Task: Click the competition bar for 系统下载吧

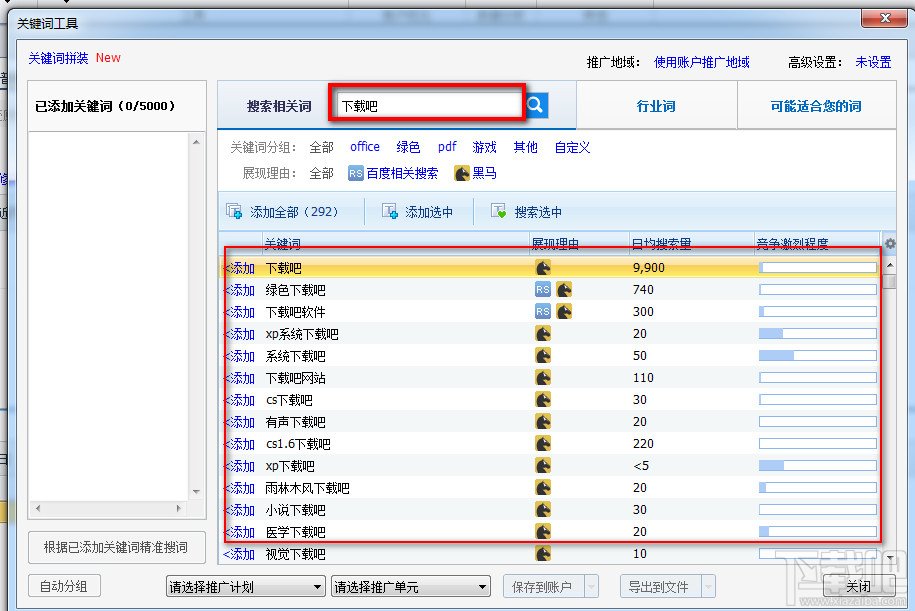Action: (818, 355)
